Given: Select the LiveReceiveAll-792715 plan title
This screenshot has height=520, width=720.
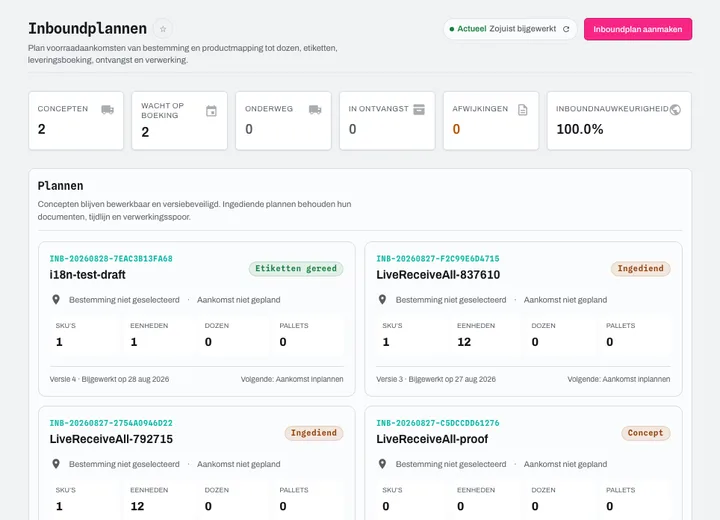Looking at the screenshot, I should (x=111, y=439).
